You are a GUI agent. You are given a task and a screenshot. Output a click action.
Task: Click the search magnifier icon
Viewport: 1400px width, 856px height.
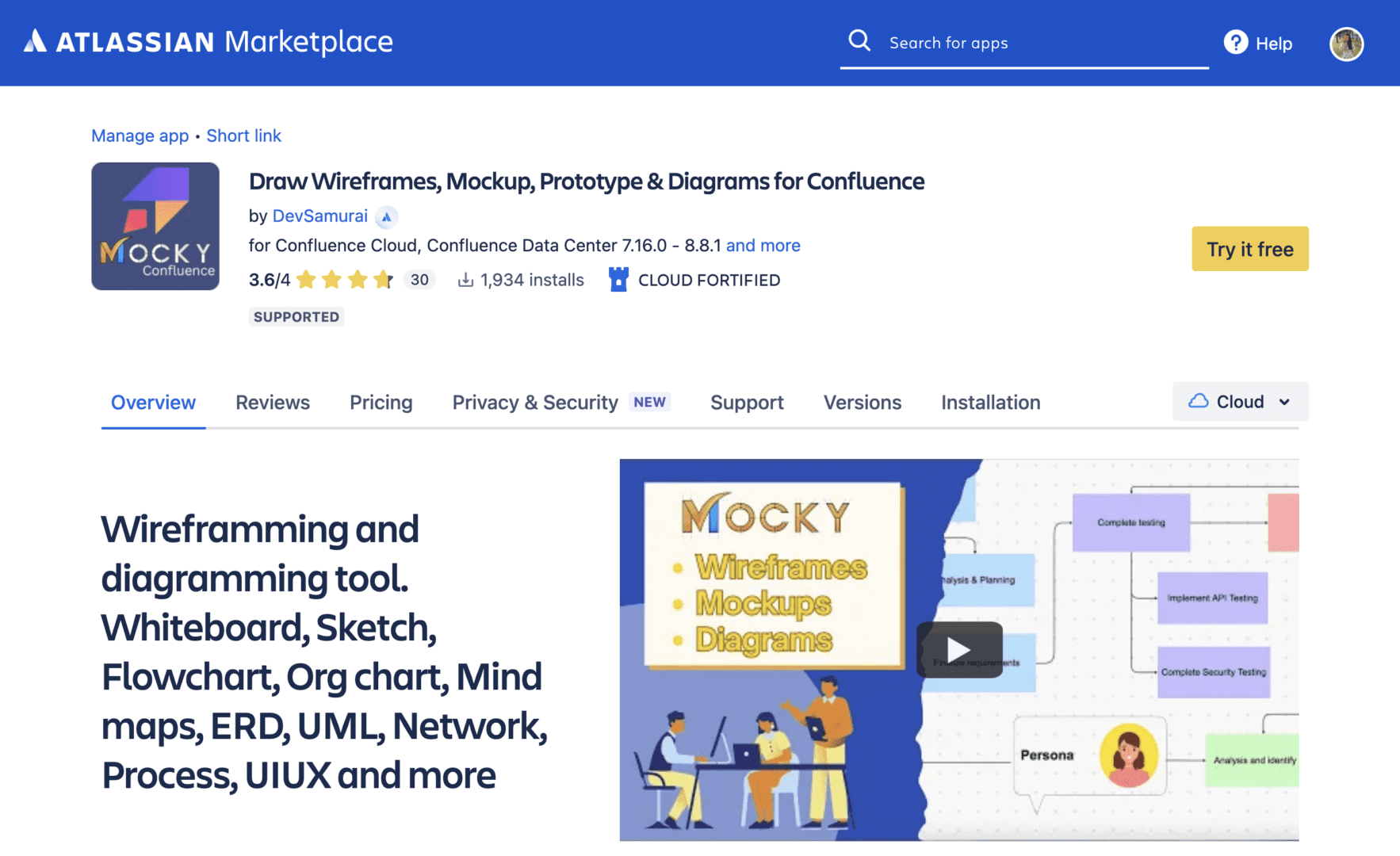click(860, 40)
